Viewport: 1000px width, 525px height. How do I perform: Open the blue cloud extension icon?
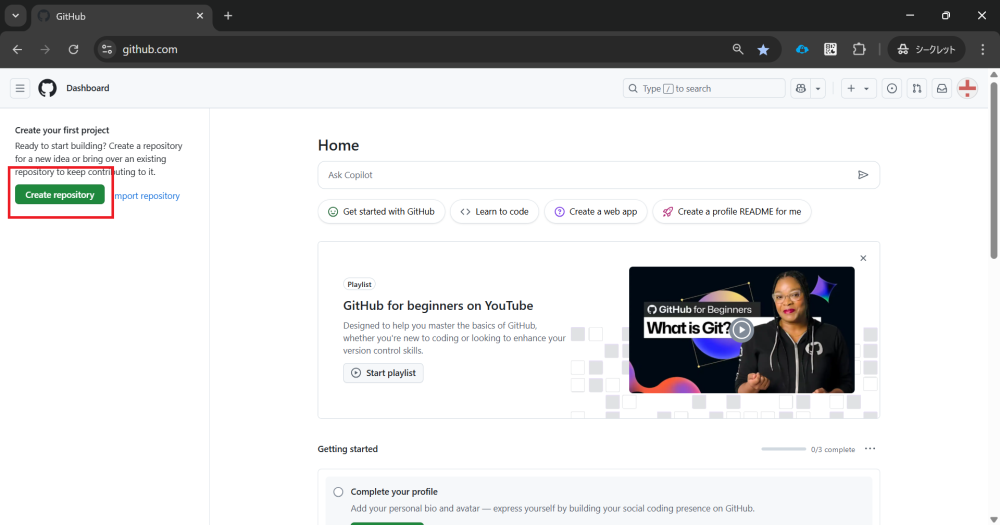tap(802, 49)
